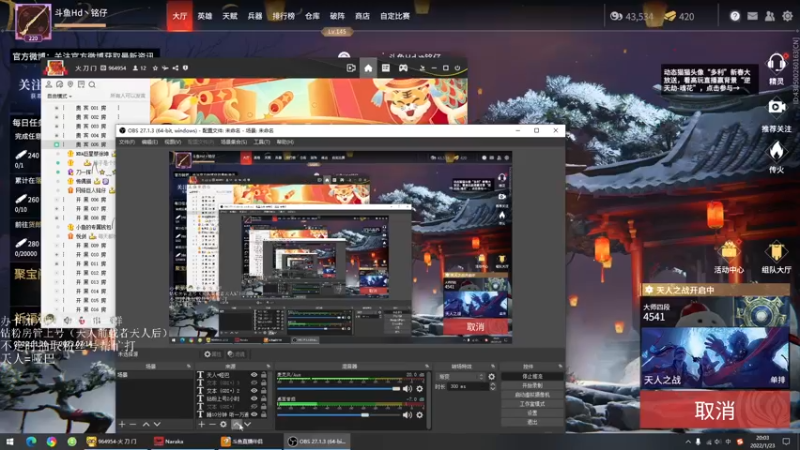This screenshot has height=450, width=800.
Task: Open source properties gear below sources list
Action: point(223,424)
